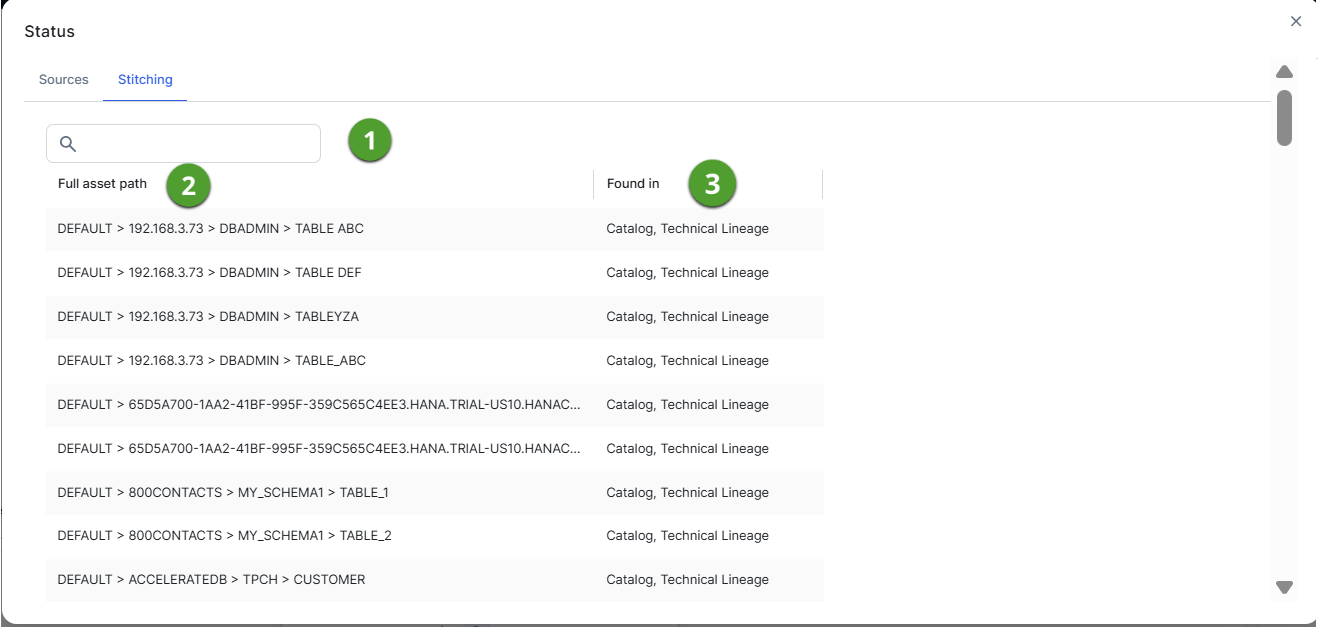Click the green callout marker number 3

point(712,184)
